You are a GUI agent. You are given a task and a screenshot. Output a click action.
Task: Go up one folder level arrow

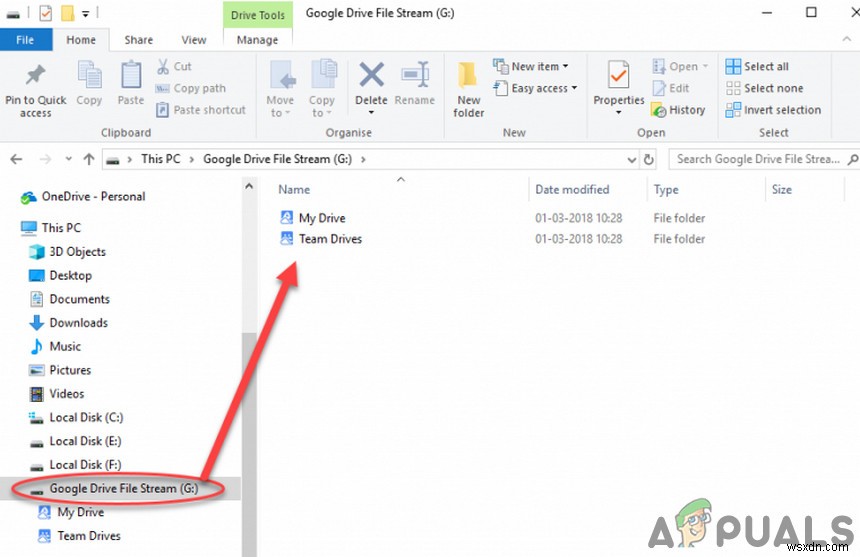click(89, 160)
